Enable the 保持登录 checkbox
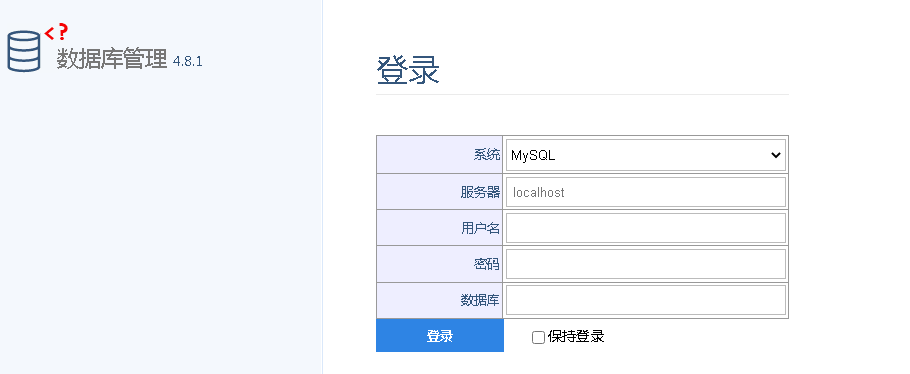910x374 pixels. [538, 337]
